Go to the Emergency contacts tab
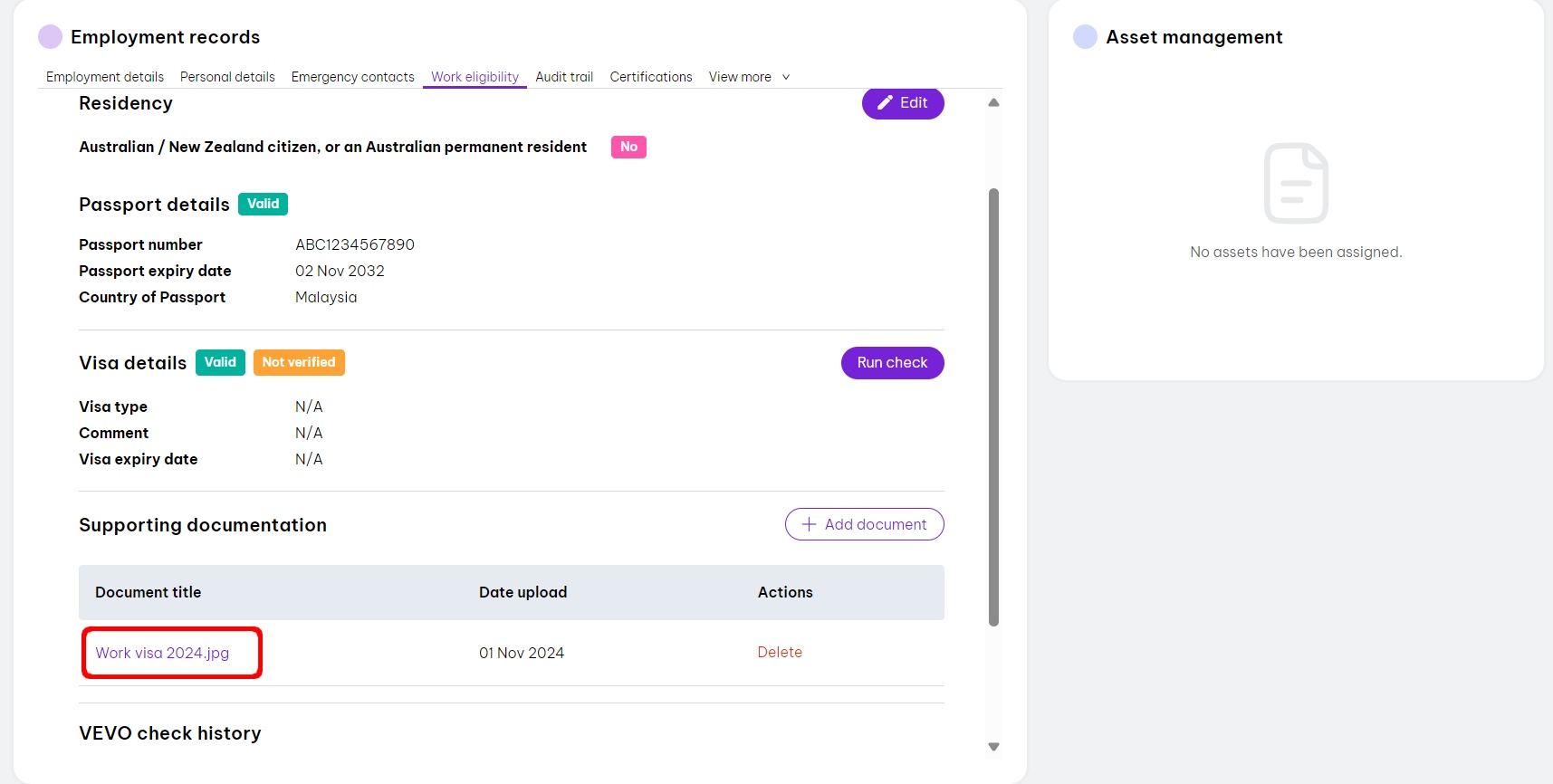 coord(352,77)
